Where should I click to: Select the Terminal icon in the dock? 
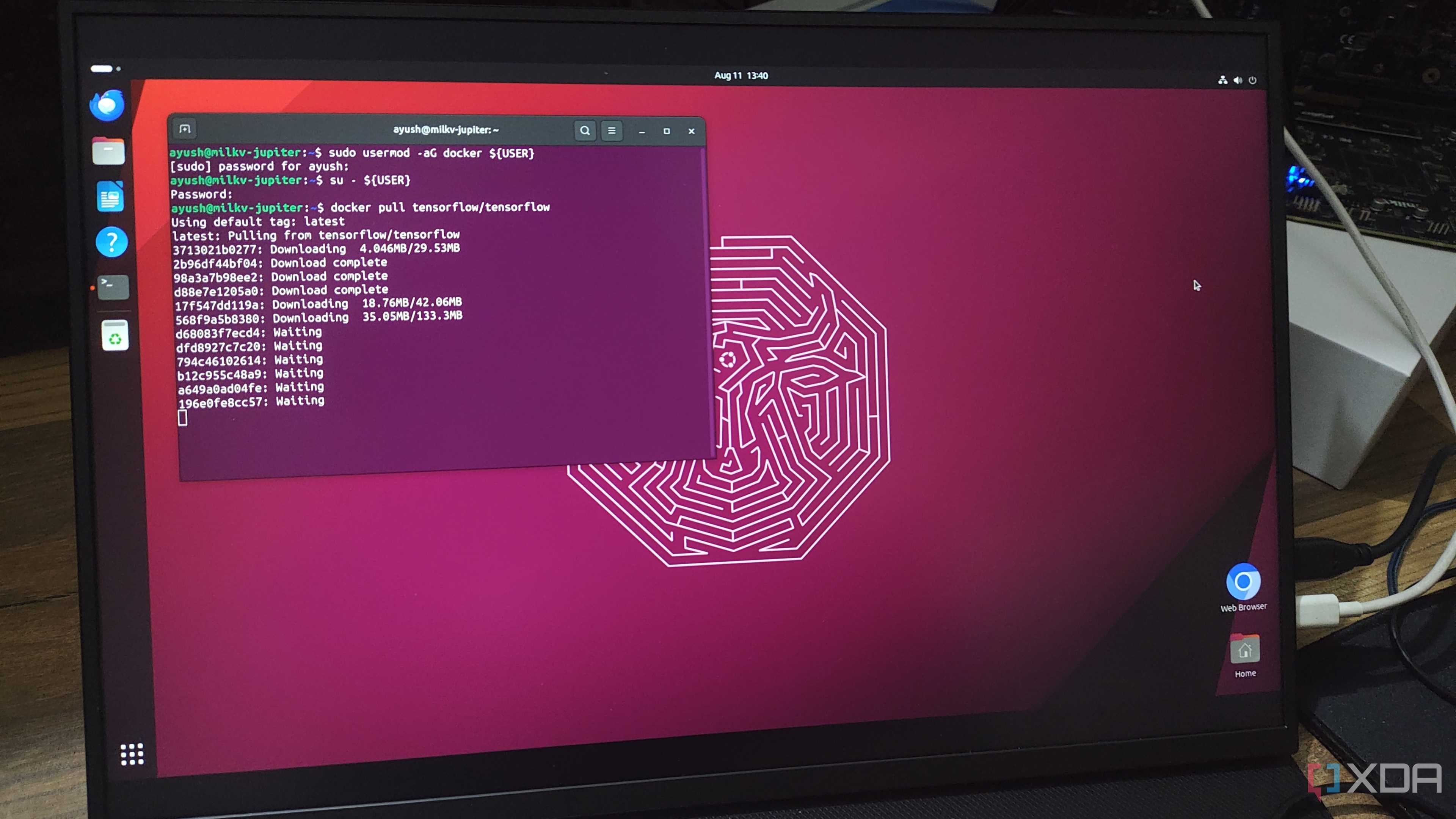(113, 287)
